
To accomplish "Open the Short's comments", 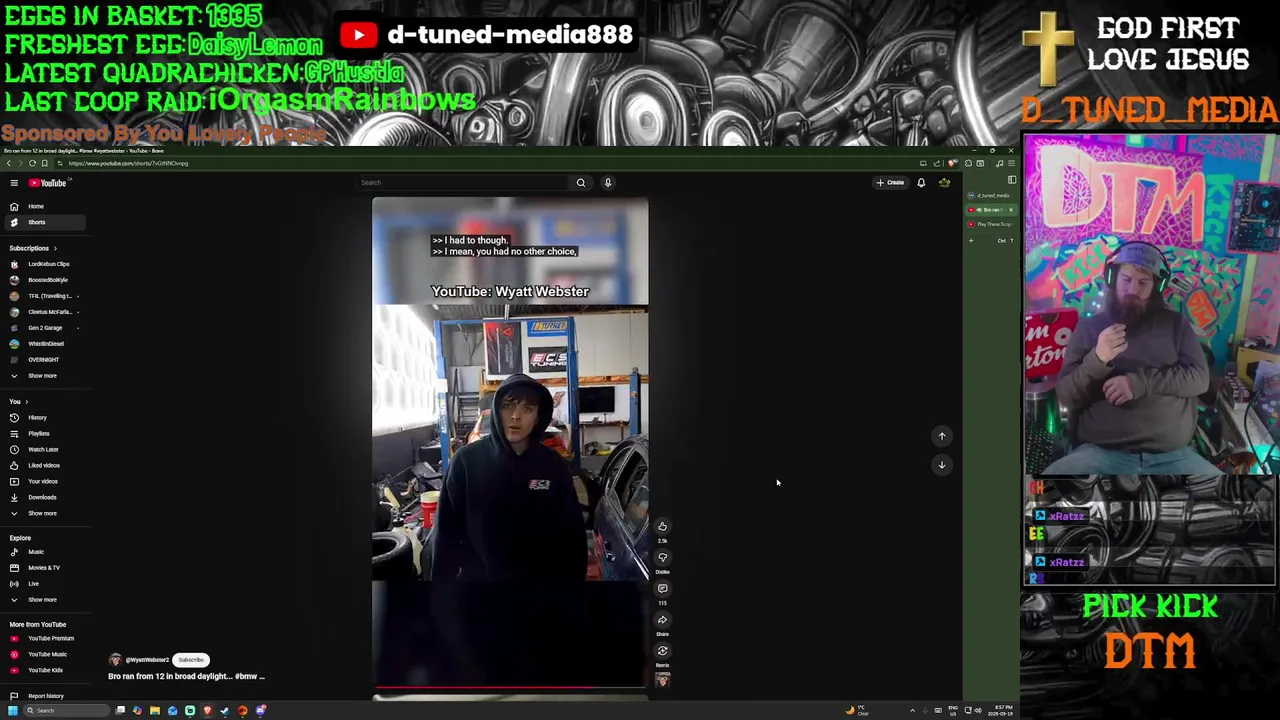I will [x=662, y=589].
